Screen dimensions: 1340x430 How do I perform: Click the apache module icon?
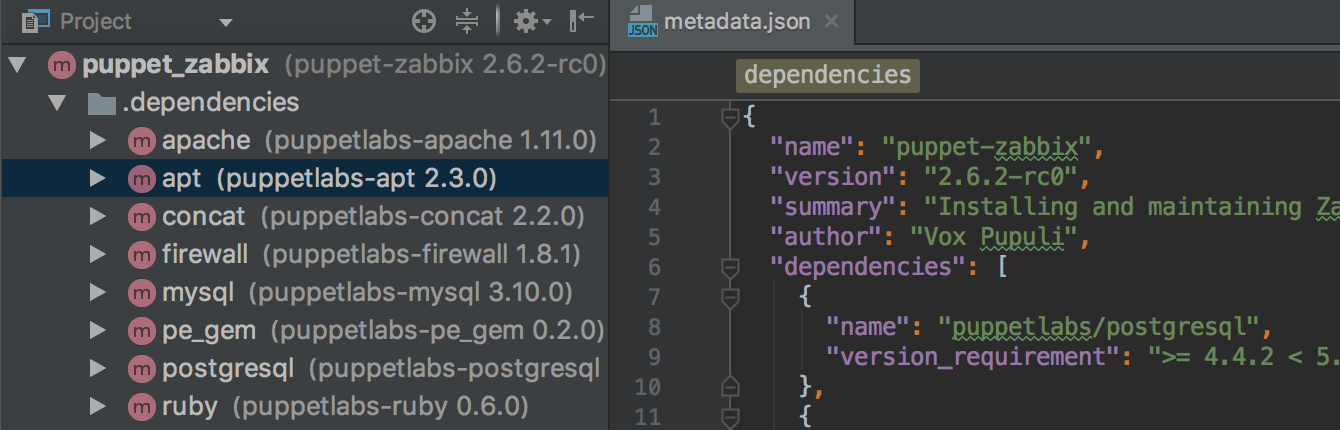click(142, 140)
